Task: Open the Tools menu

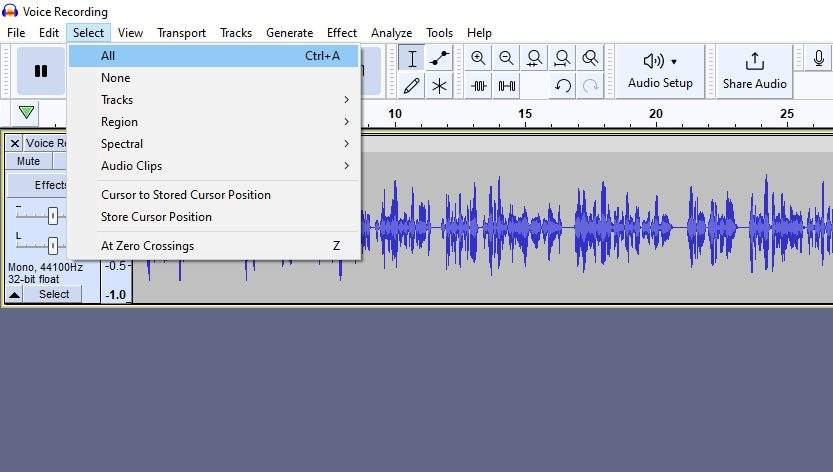Action: pyautogui.click(x=439, y=33)
